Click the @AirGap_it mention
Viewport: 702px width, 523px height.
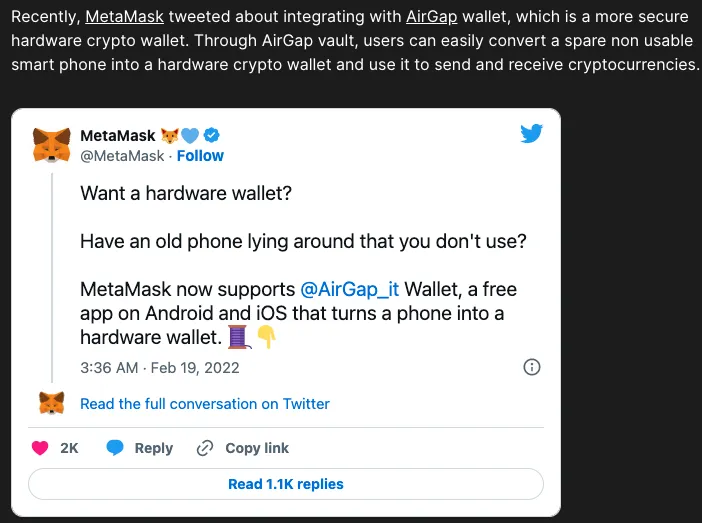point(349,289)
